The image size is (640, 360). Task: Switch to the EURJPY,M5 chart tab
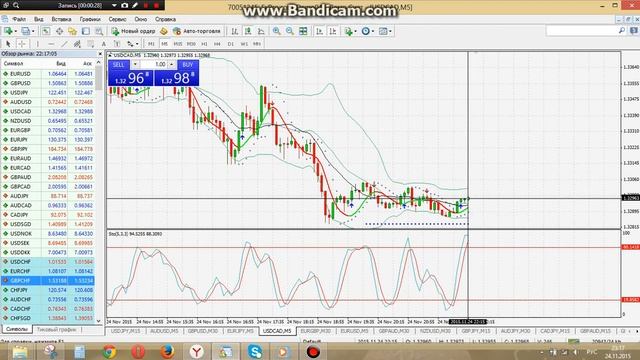pos(240,331)
